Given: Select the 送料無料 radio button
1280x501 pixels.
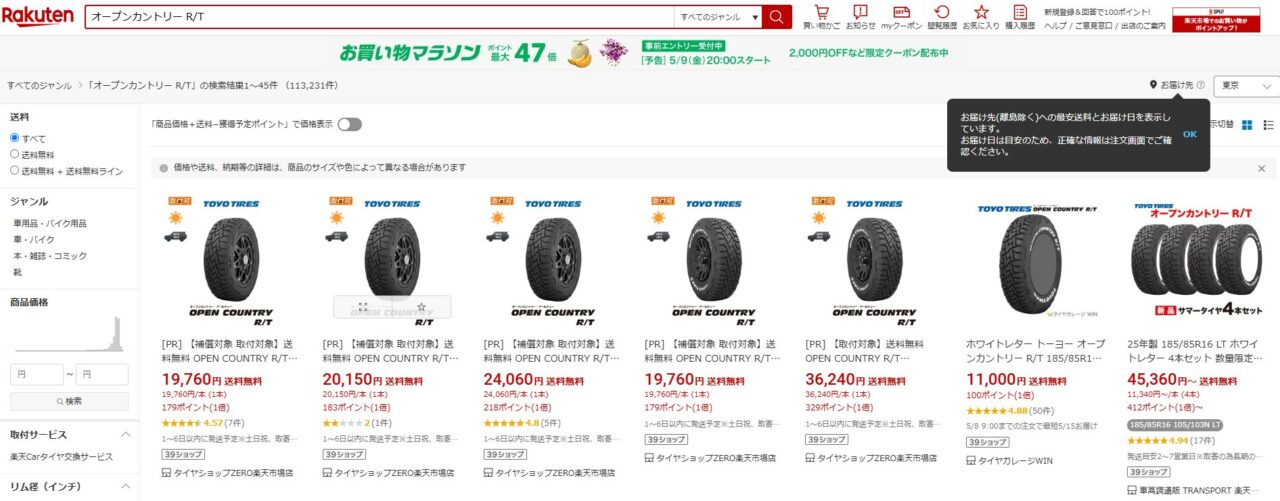Looking at the screenshot, I should 15,154.
